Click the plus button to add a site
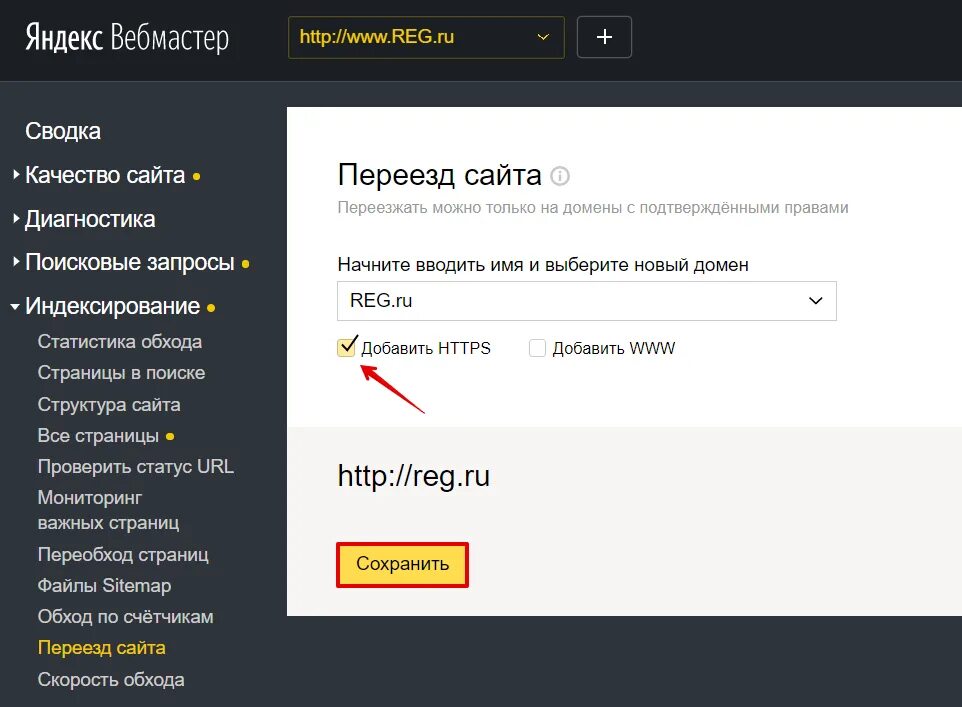 click(604, 37)
